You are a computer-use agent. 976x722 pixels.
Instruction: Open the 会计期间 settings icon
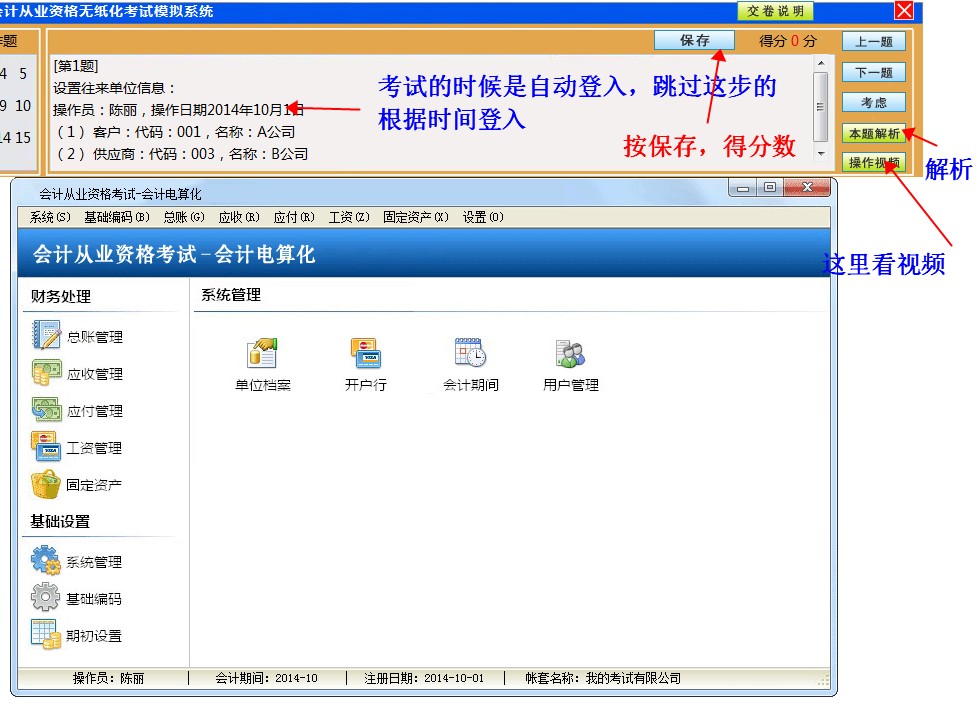click(x=471, y=358)
